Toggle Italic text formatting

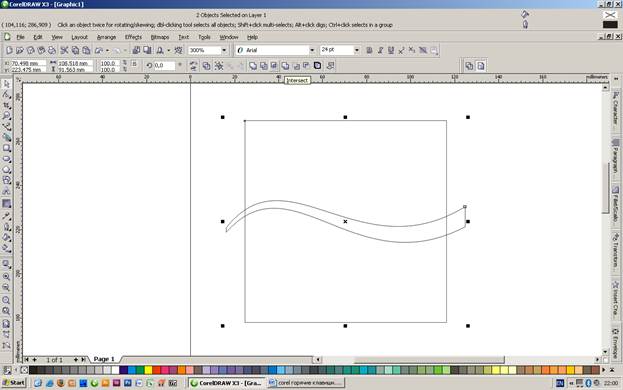(x=380, y=50)
